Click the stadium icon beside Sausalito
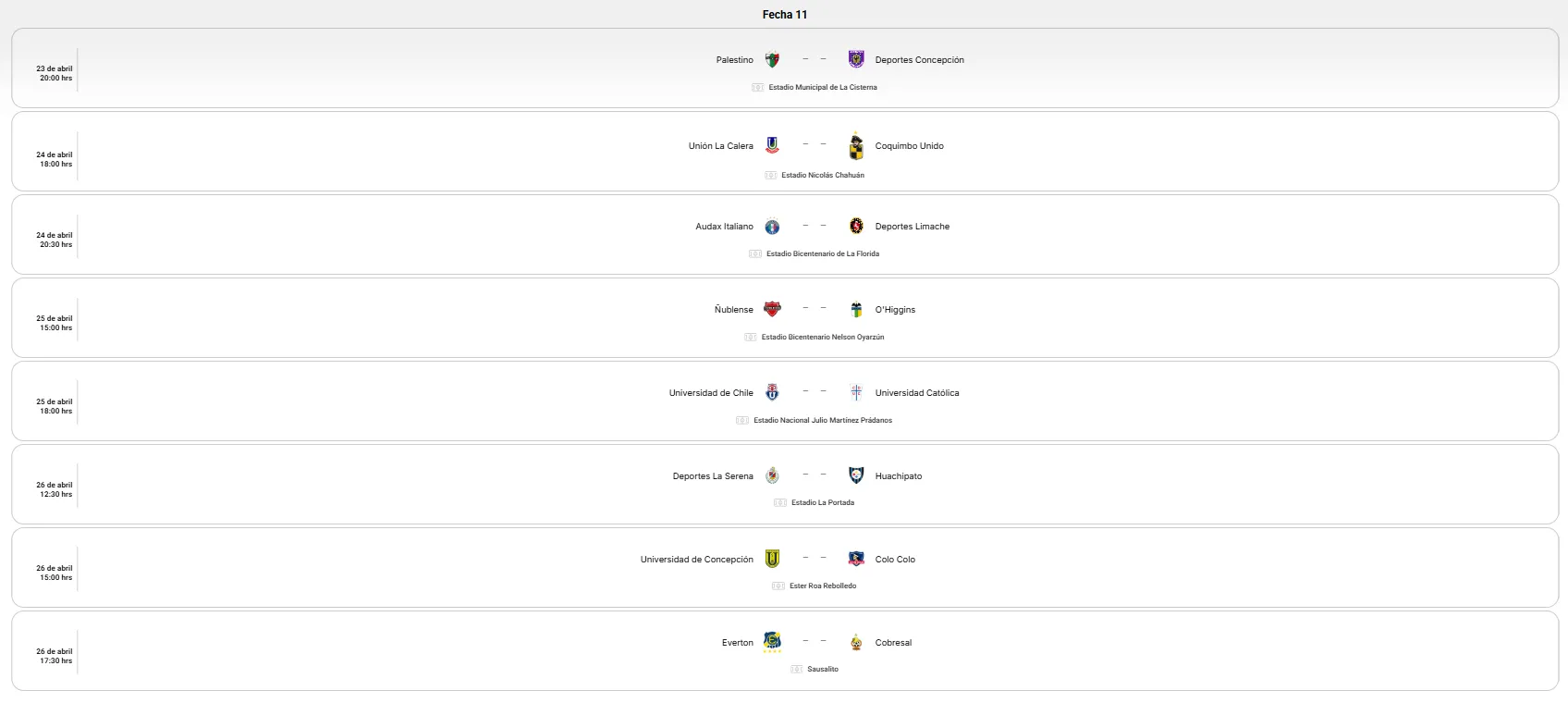Viewport: 1568px width, 703px height. point(796,669)
